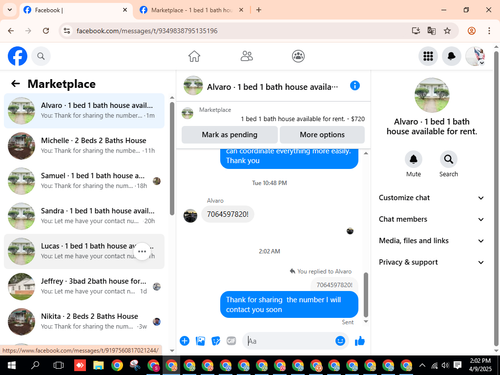Click Alvaro's avatar beside his message
This screenshot has width=500, height=375.
coord(190,216)
